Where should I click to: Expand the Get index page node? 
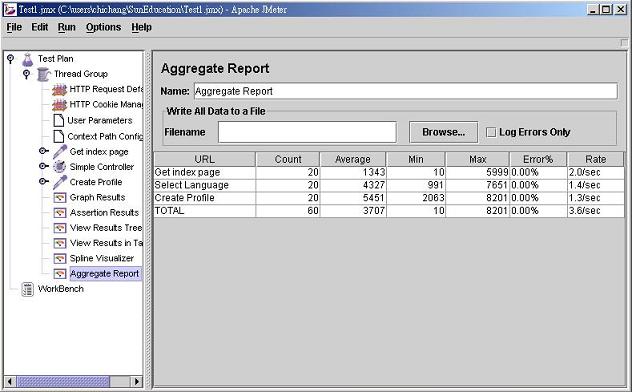[44, 151]
